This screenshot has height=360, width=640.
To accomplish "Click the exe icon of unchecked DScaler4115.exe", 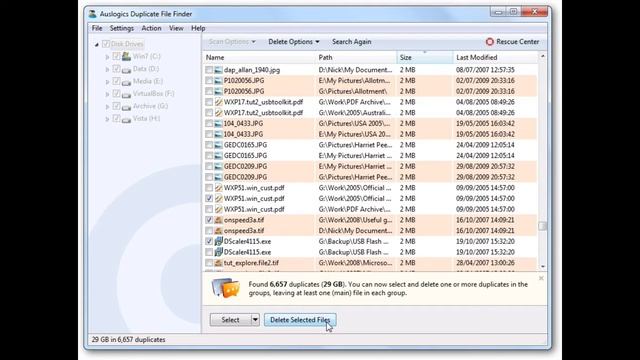I will (x=218, y=252).
